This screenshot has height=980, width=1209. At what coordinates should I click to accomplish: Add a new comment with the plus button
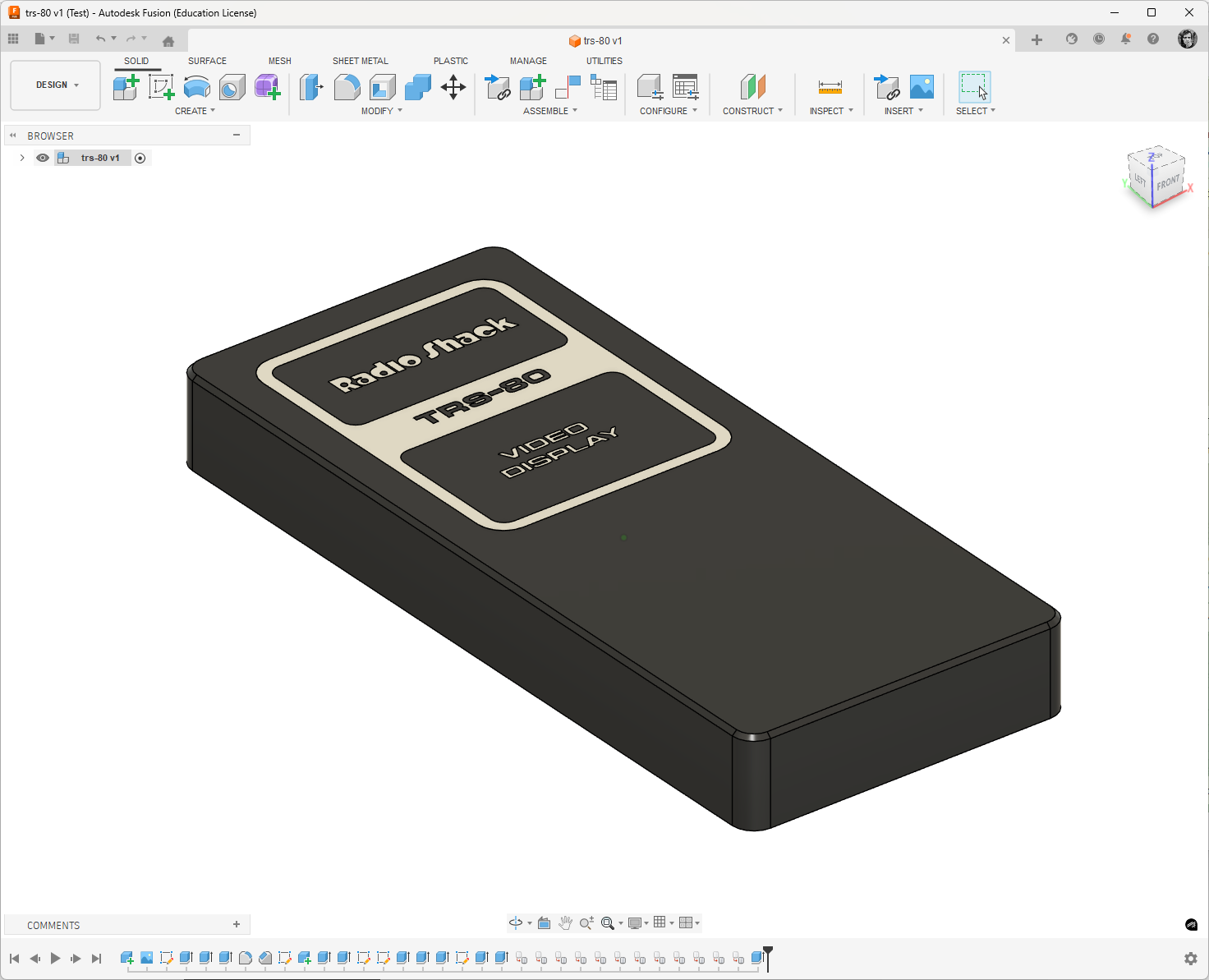(x=237, y=924)
